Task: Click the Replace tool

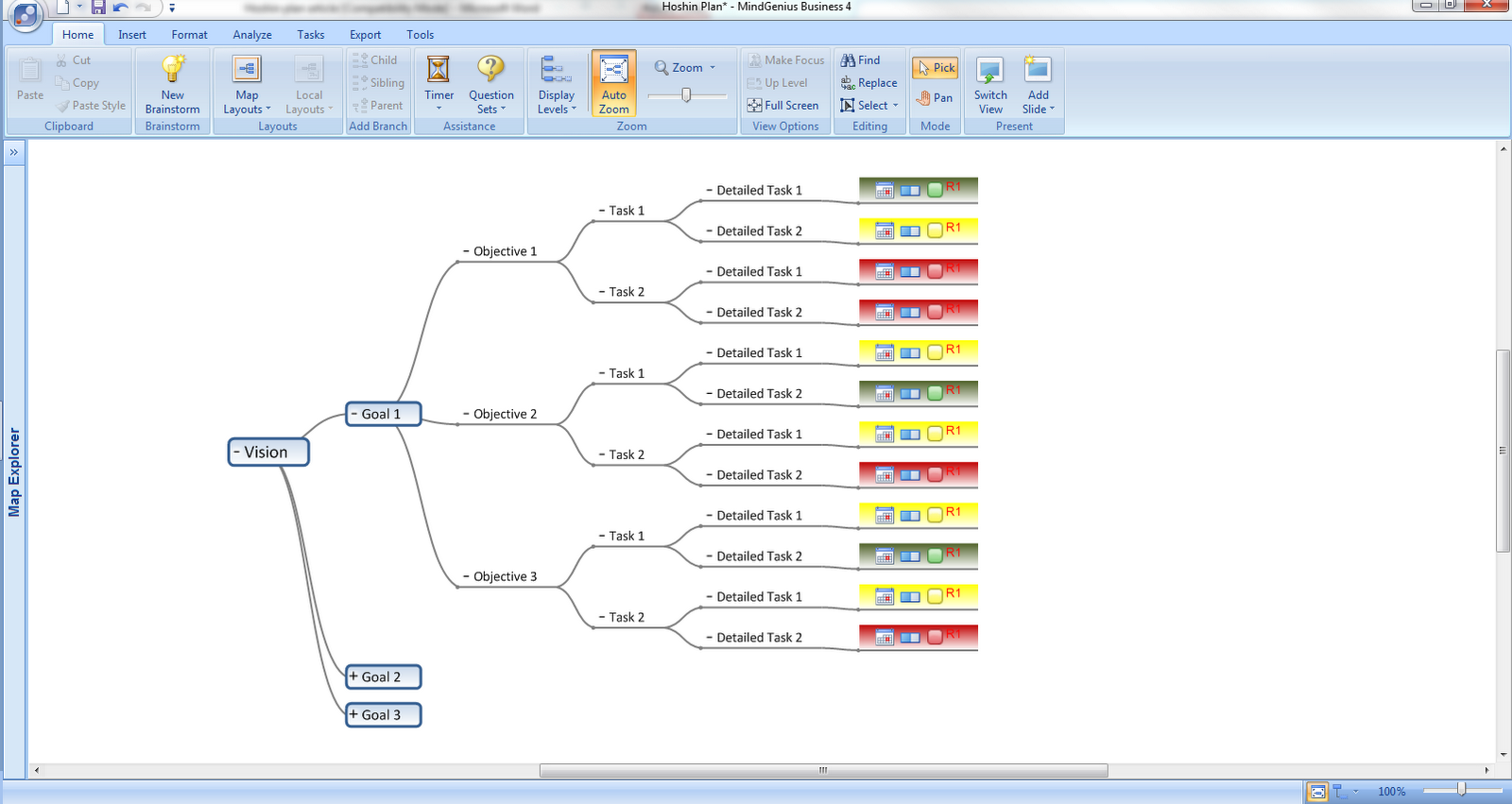Action: click(x=868, y=83)
